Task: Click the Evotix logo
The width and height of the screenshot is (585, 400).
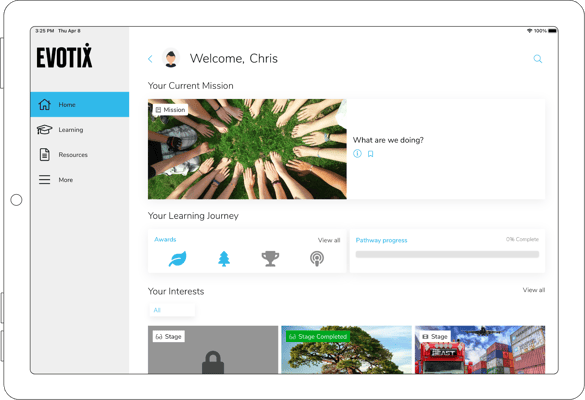Action: click(x=65, y=56)
